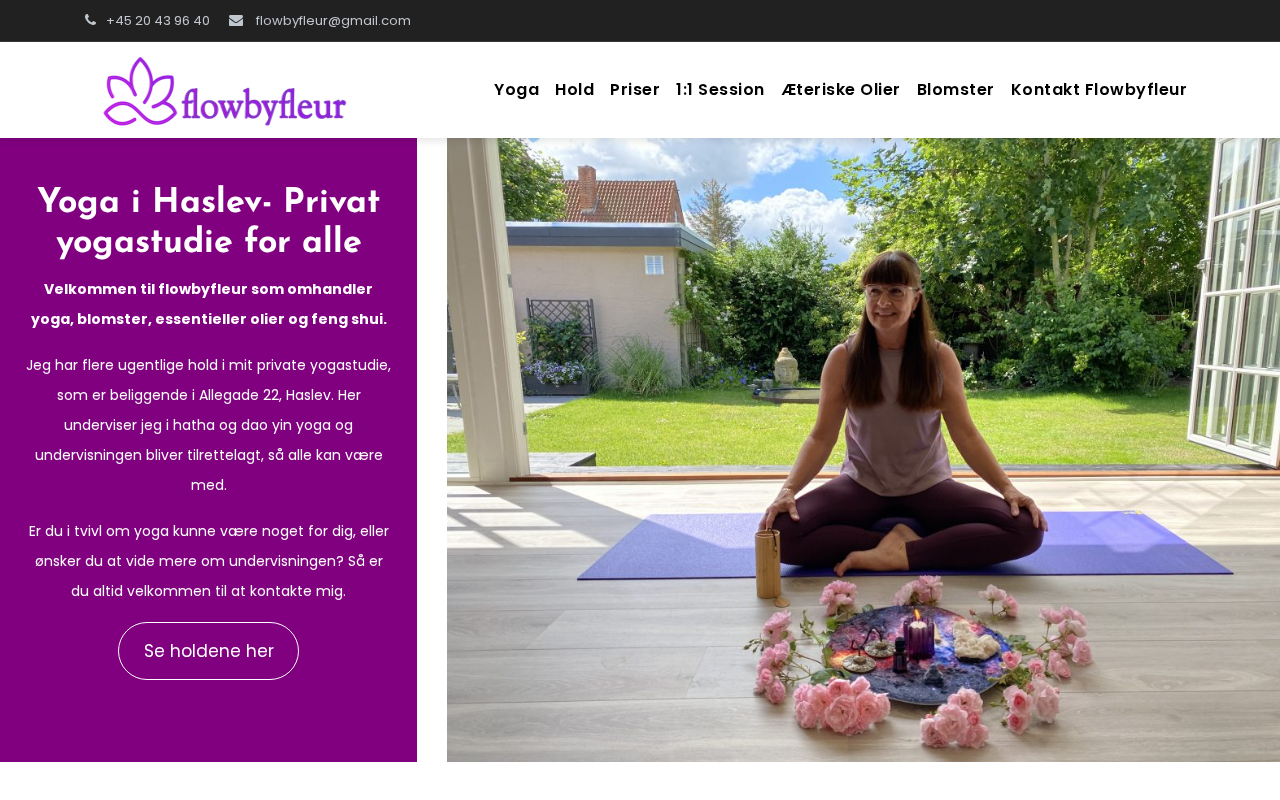Open the Yoga menu item
This screenshot has height=800, width=1280.
pos(516,90)
